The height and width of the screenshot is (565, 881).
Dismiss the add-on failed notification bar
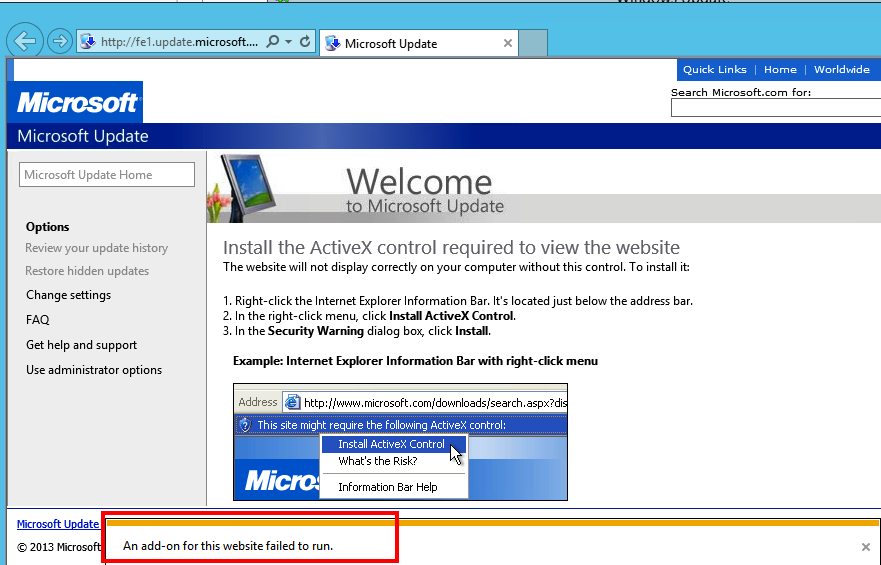866,546
